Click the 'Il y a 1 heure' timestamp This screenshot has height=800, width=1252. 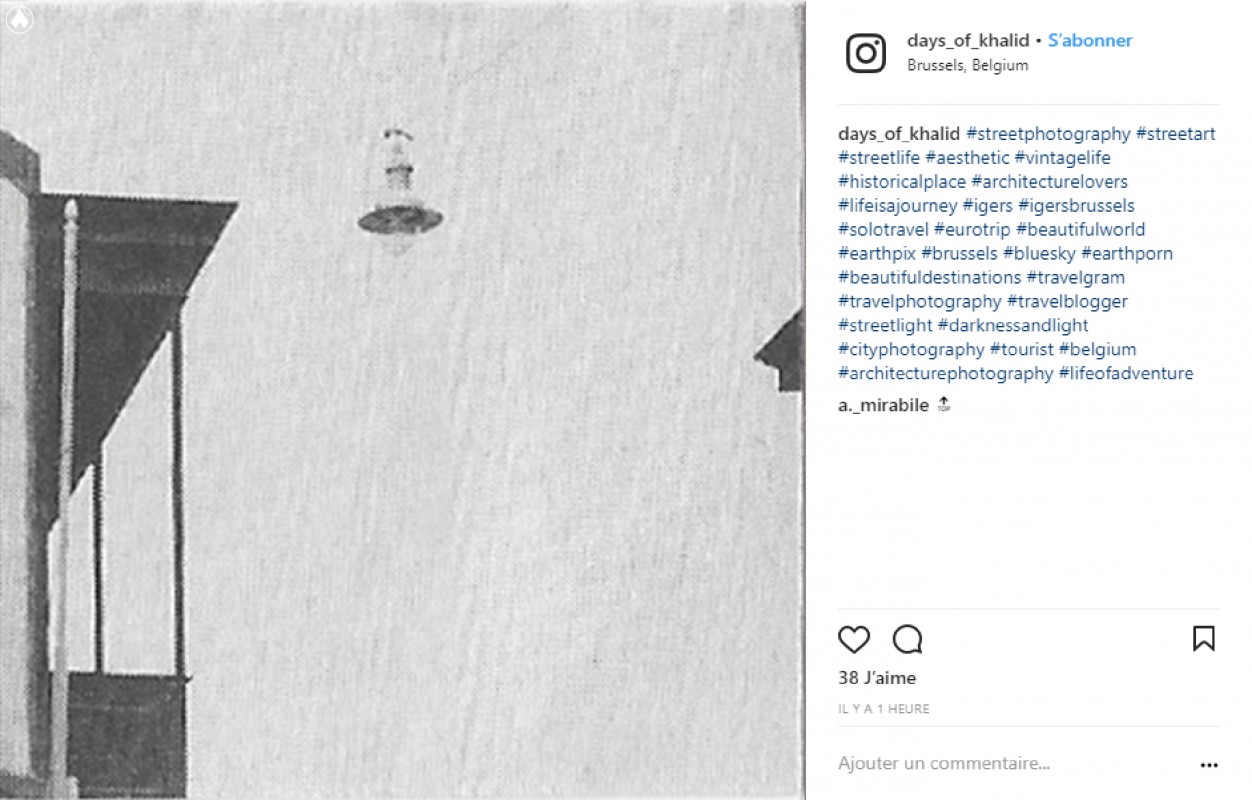(x=884, y=709)
